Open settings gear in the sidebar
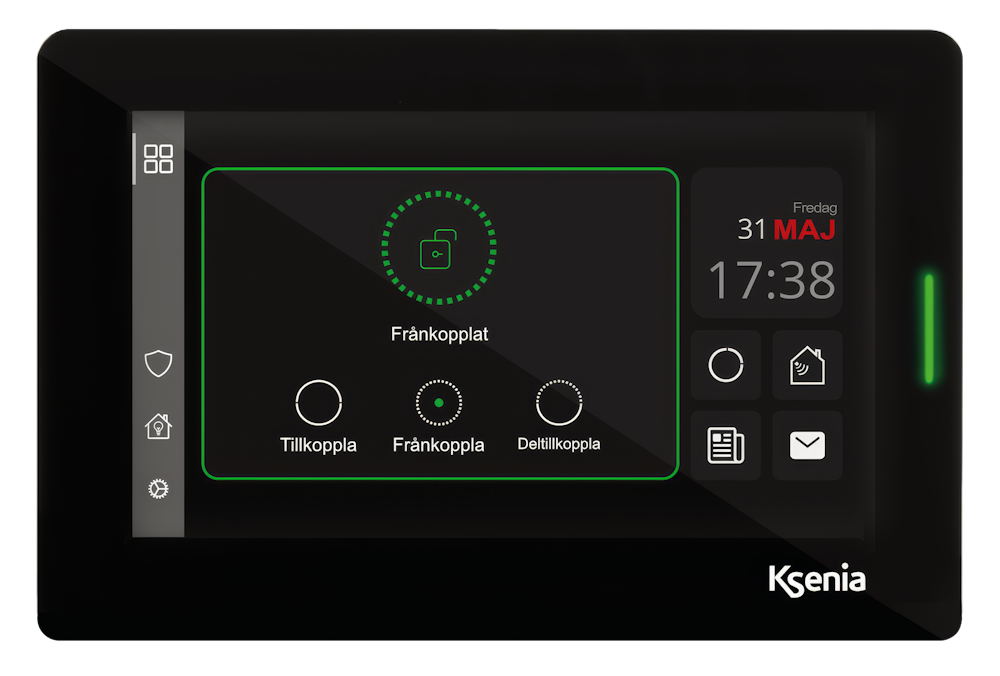This screenshot has height=676, width=1000. (x=158, y=489)
